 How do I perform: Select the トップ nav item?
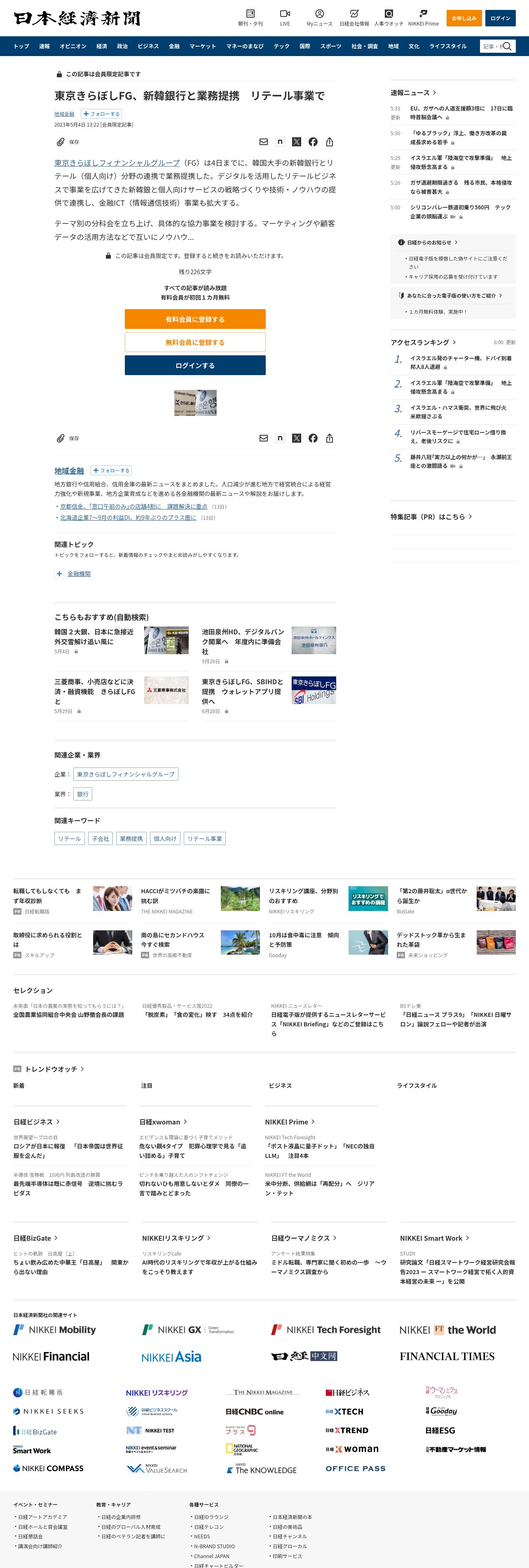coord(21,46)
